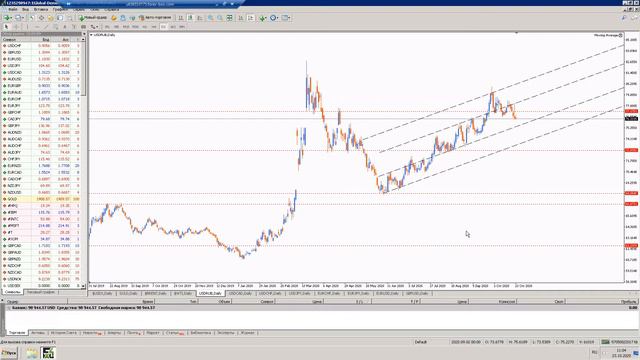Select USDCAD row in Market Watch
This screenshot has width=640, height=360.
pyautogui.click(x=41, y=72)
